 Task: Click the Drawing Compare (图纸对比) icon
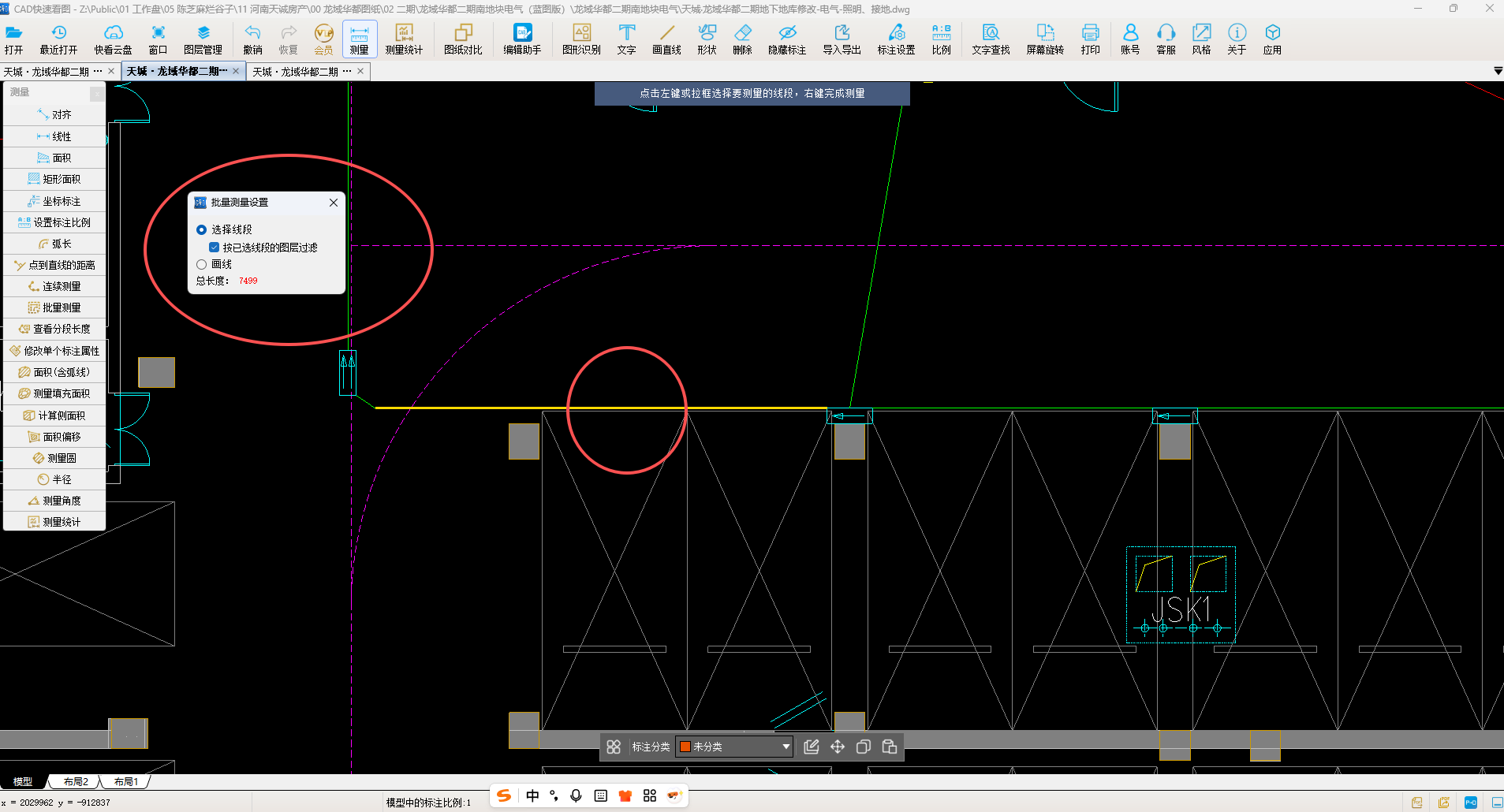tap(463, 39)
